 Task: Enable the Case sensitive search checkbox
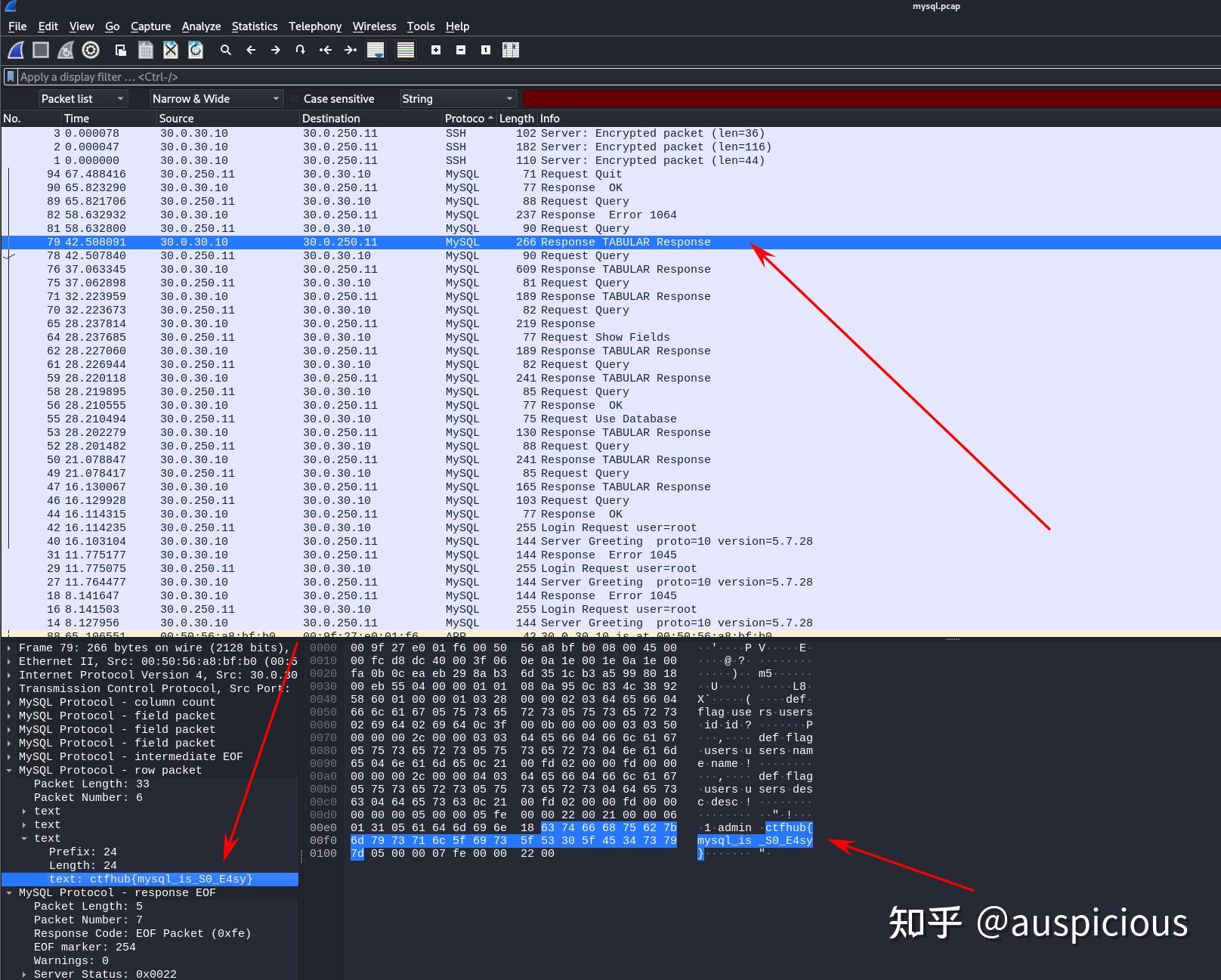click(295, 98)
